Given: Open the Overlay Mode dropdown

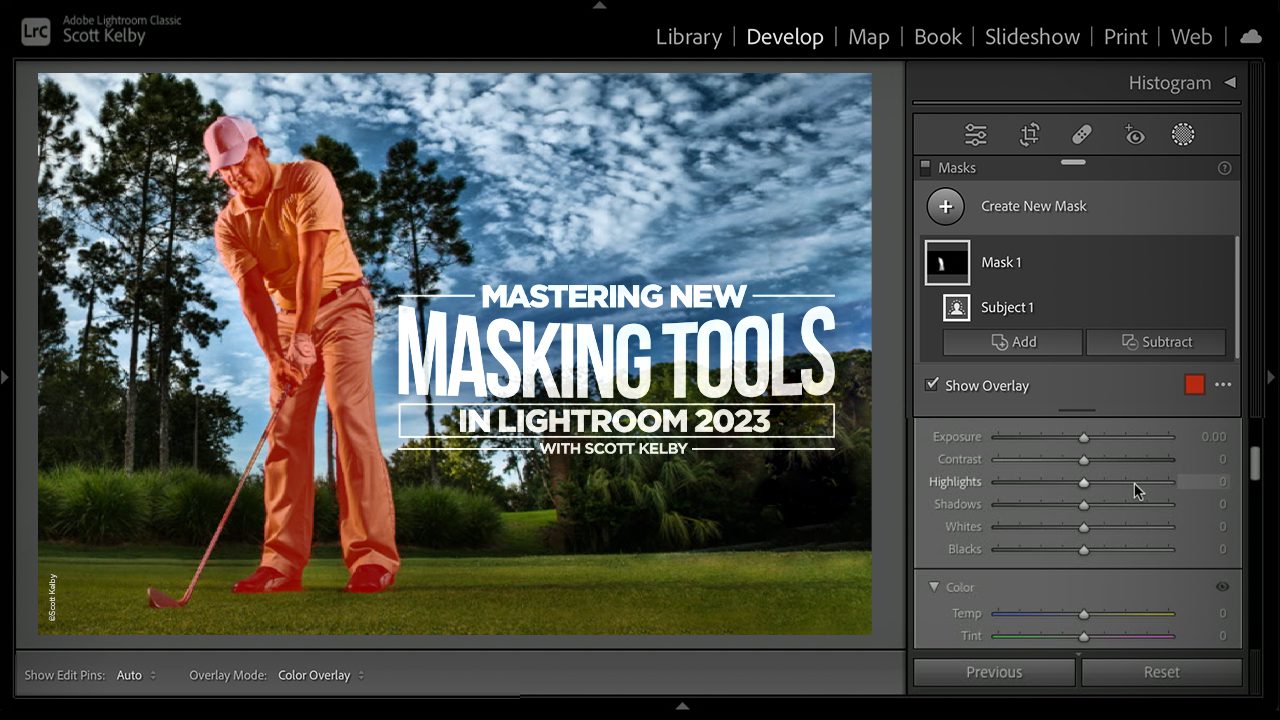Looking at the screenshot, I should [321, 675].
